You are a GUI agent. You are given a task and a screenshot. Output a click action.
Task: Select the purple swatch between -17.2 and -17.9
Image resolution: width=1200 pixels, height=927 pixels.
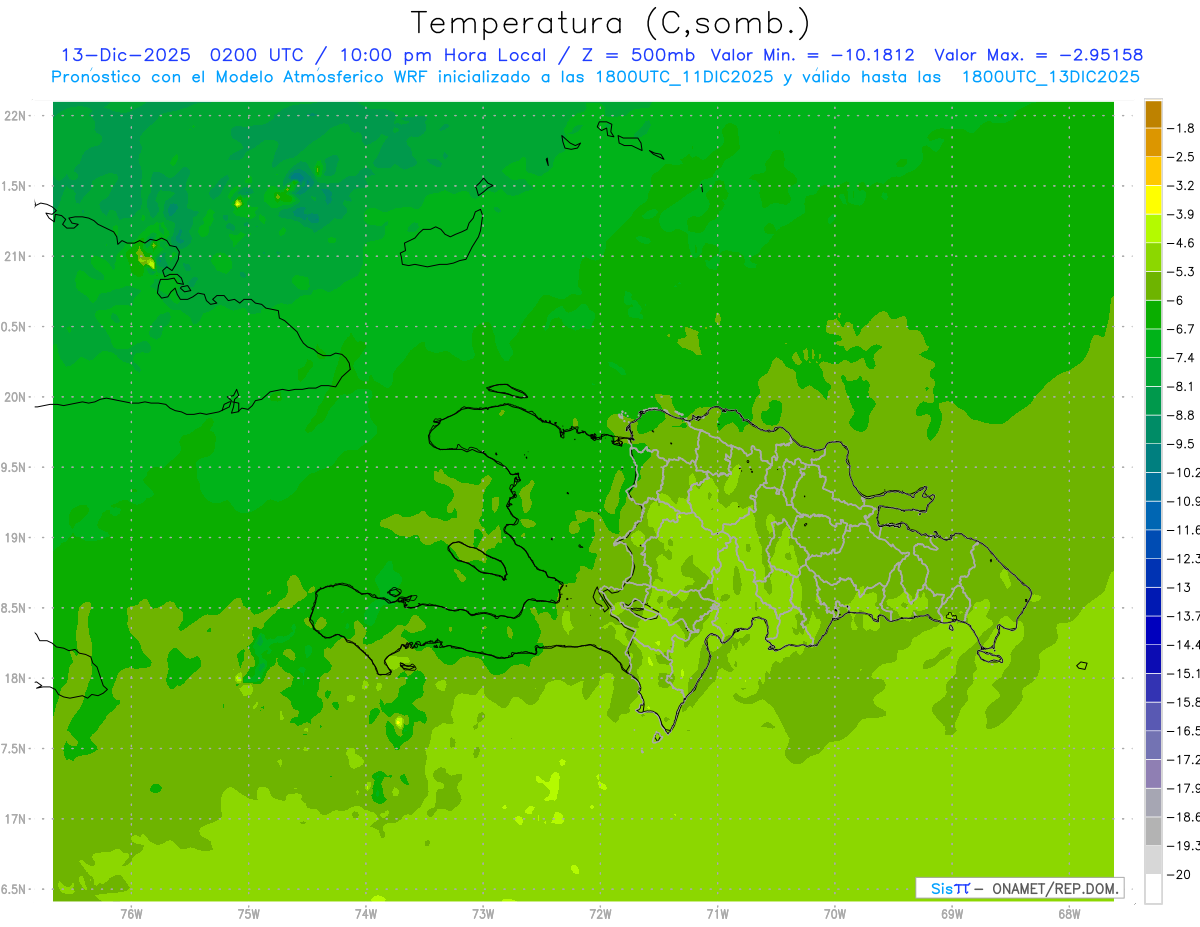click(x=1153, y=774)
